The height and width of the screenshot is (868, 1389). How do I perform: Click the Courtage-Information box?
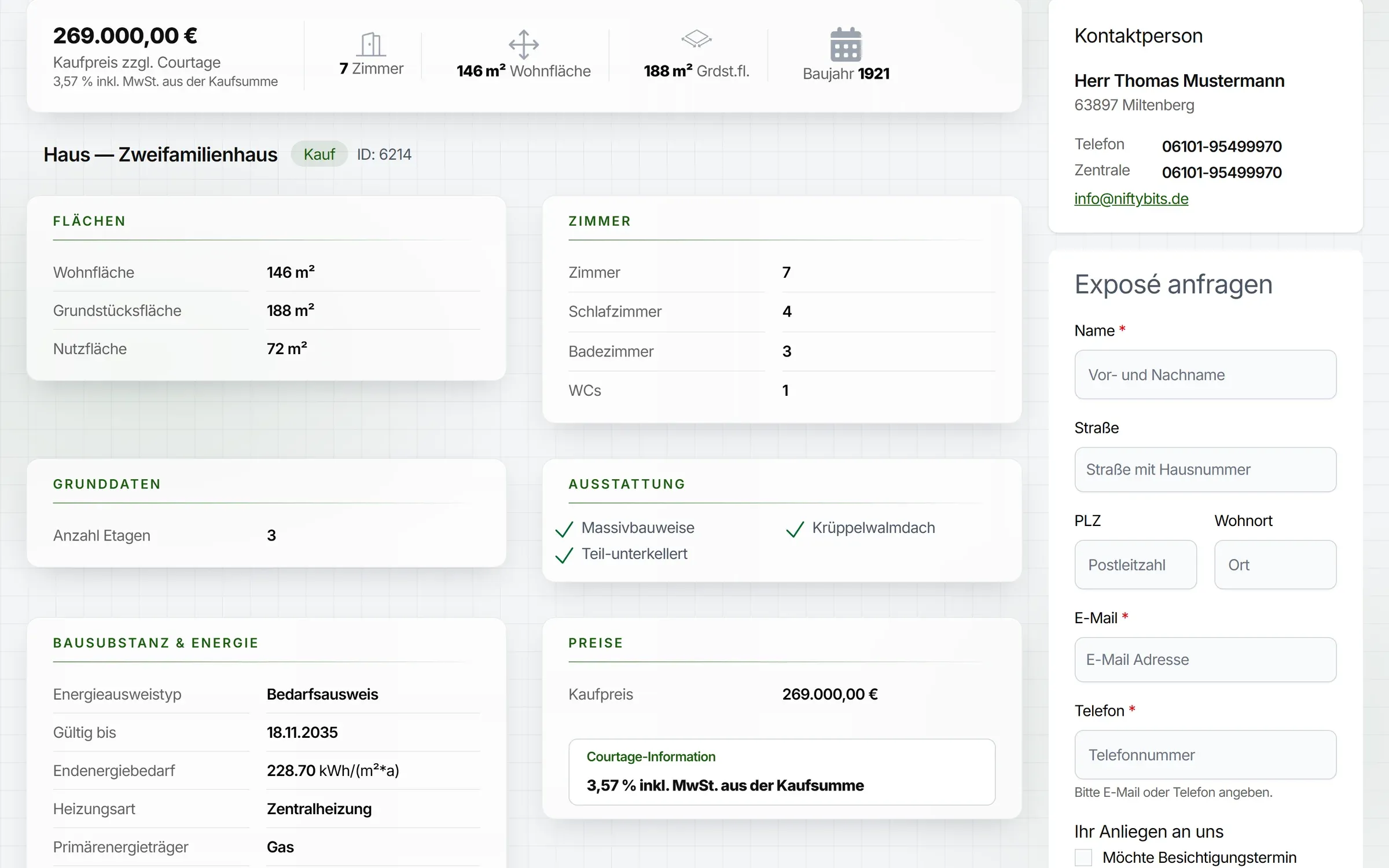[781, 772]
